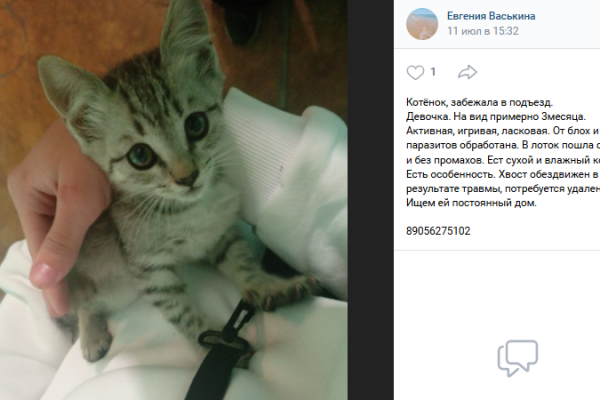Share the post using the arrow icon

click(467, 72)
